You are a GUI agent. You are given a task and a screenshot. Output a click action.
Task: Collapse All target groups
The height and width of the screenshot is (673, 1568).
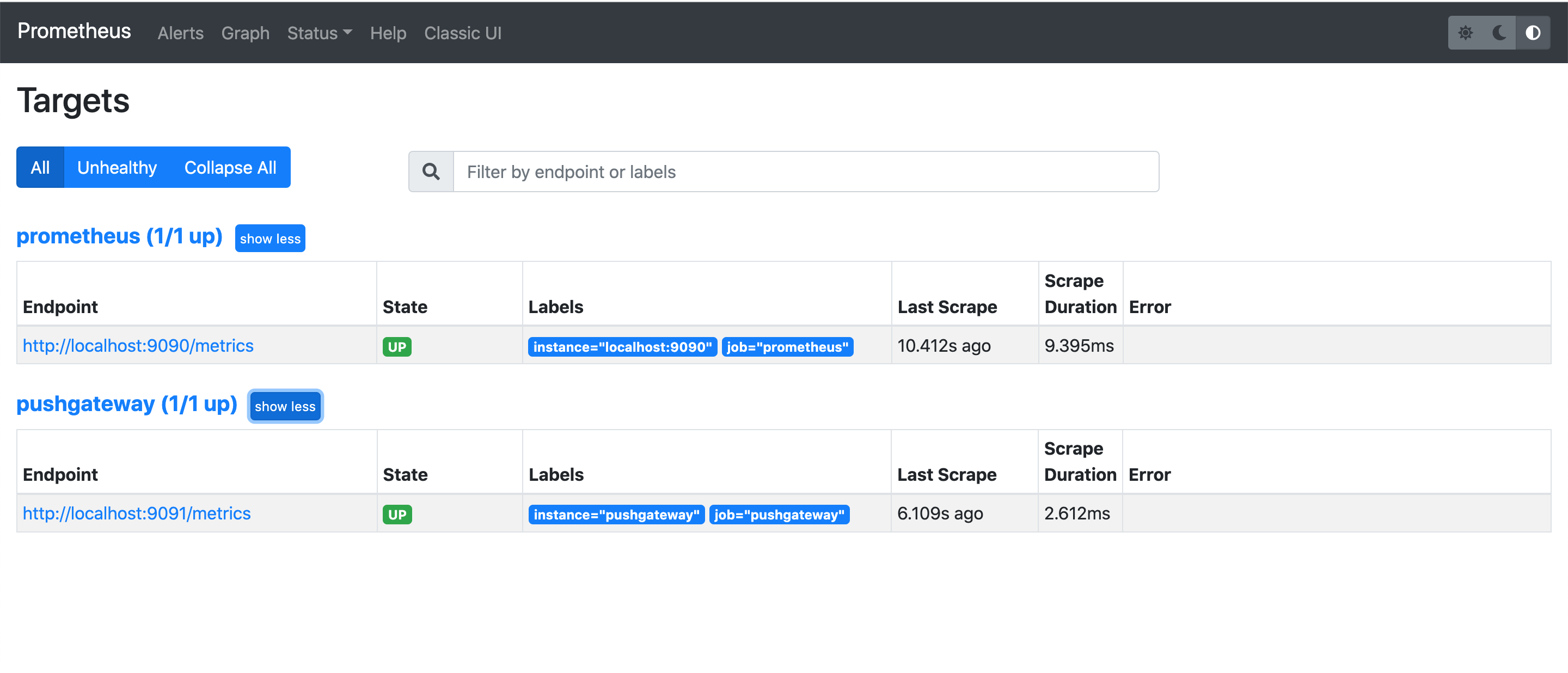pos(230,167)
